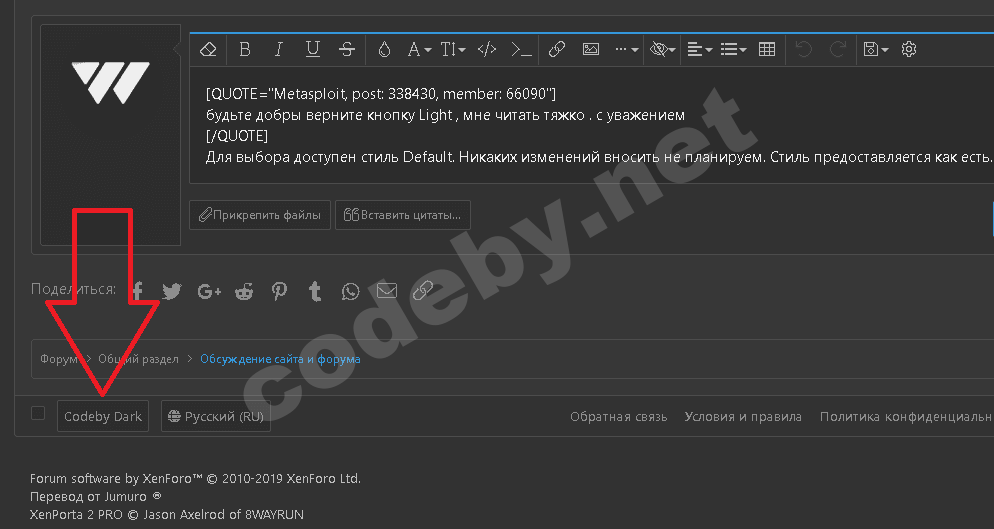Screen dimensions: 994x529
Task: Click the insert image icon
Action: pos(591,49)
